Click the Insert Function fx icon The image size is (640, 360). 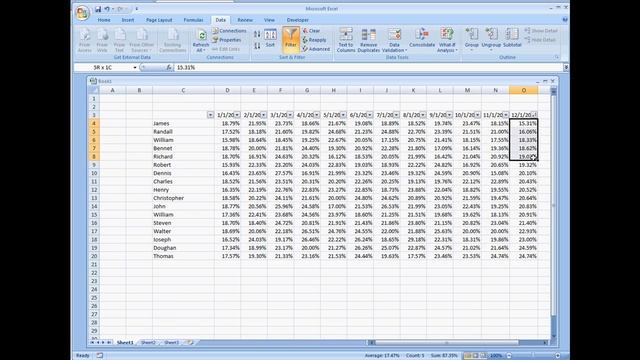pos(169,68)
